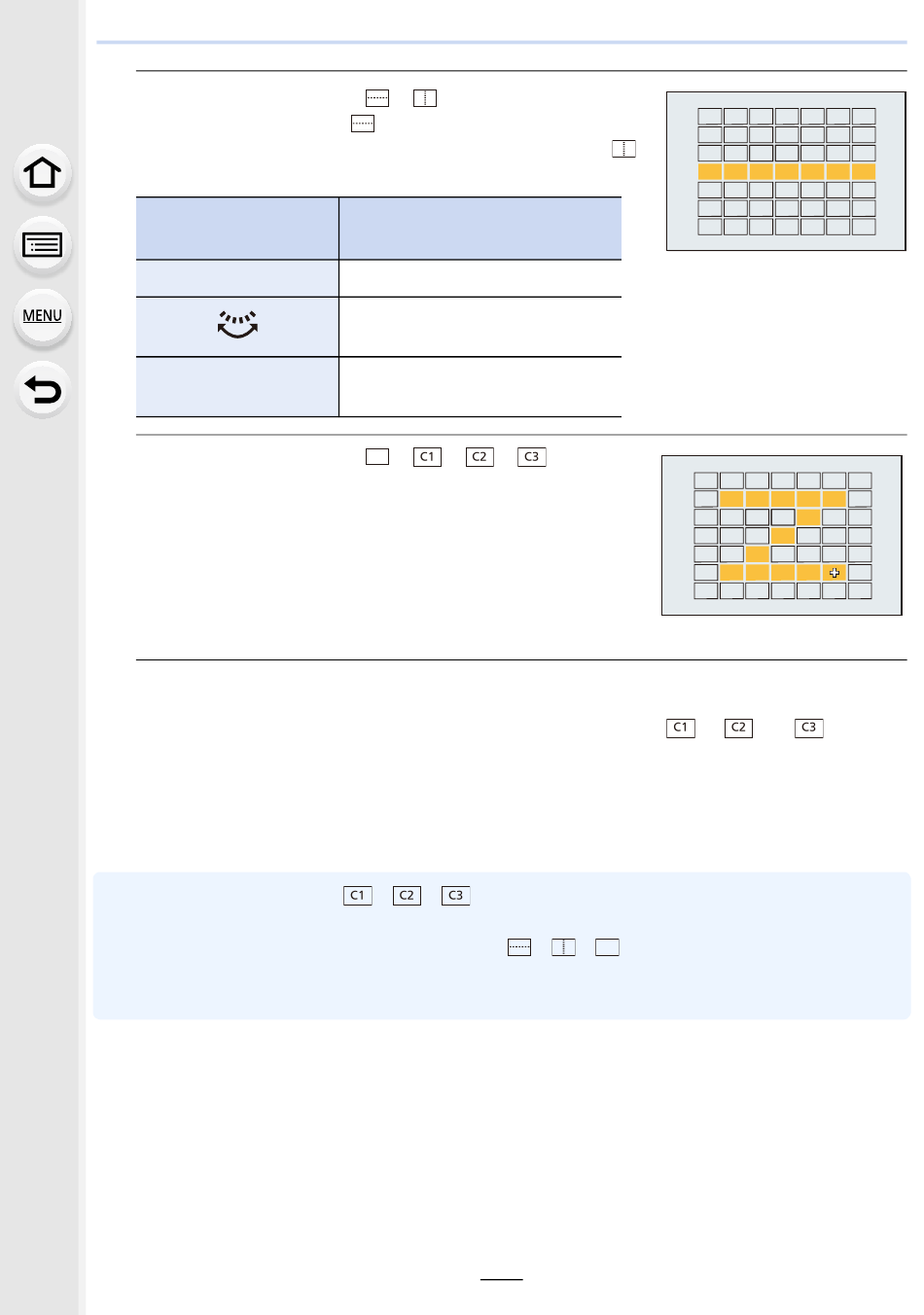
Task: Open the freeform AF area diagram
Action: point(782,535)
